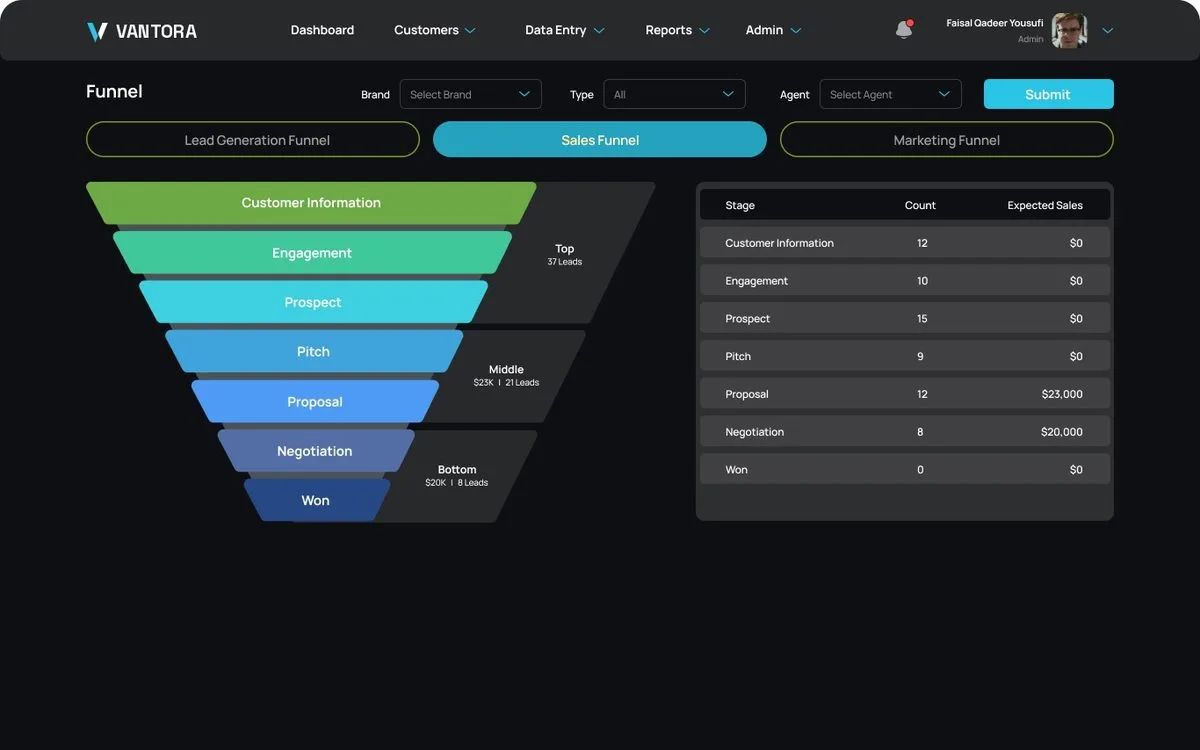
Task: Click the Pitch funnel stage
Action: (313, 352)
